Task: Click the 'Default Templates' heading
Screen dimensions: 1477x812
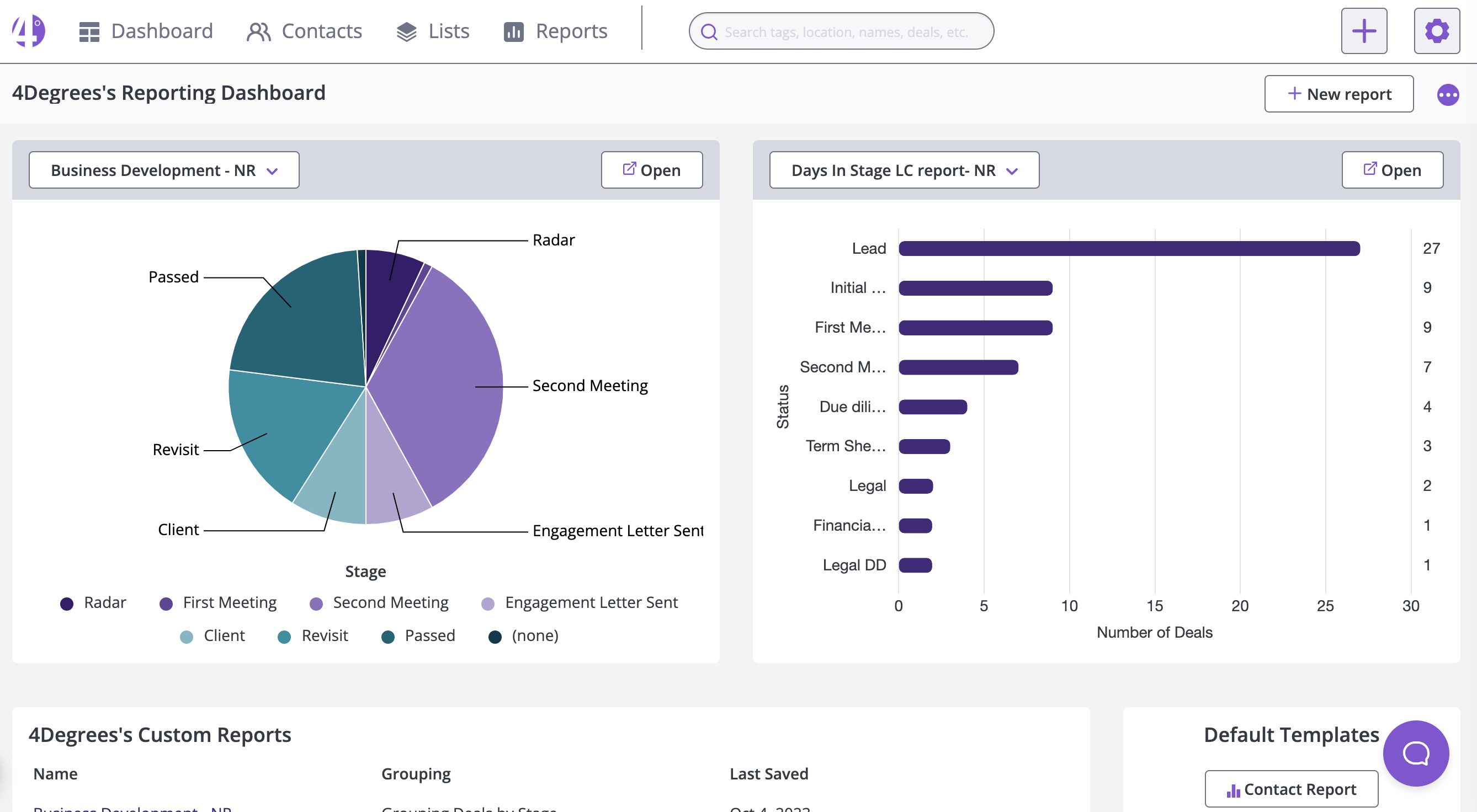Action: [1291, 735]
